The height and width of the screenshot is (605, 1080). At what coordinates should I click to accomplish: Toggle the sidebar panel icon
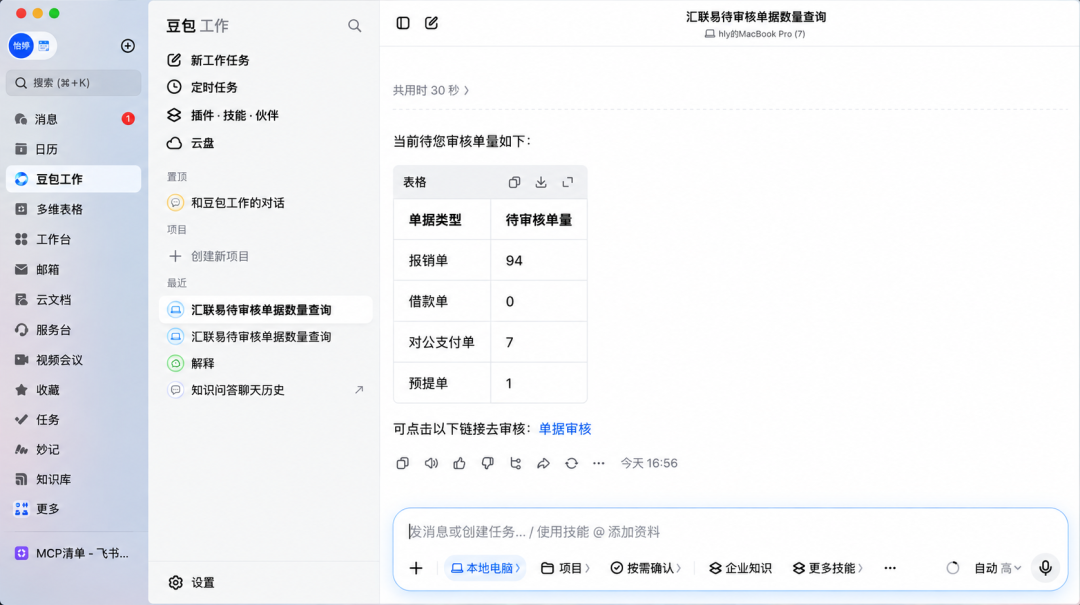pyautogui.click(x=403, y=23)
